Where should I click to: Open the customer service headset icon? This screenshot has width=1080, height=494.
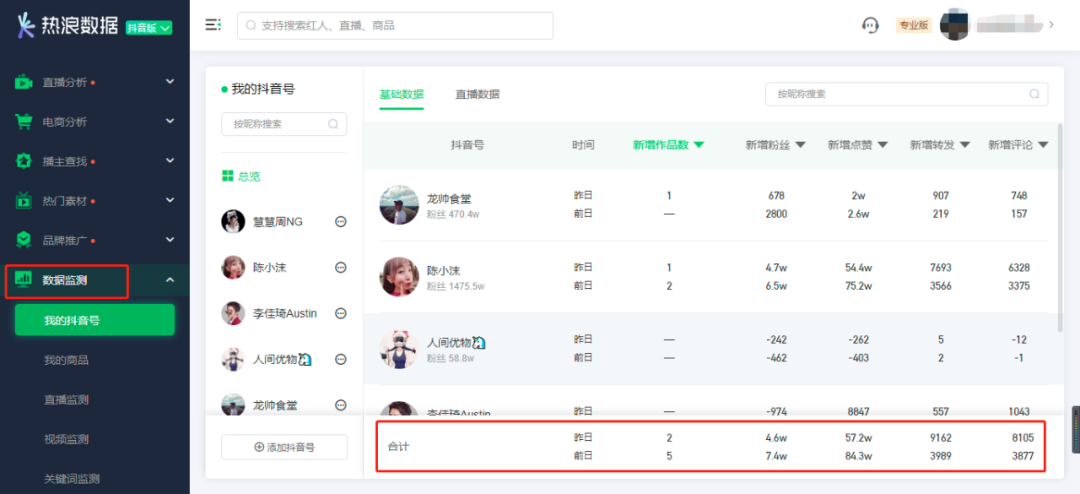pos(870,25)
